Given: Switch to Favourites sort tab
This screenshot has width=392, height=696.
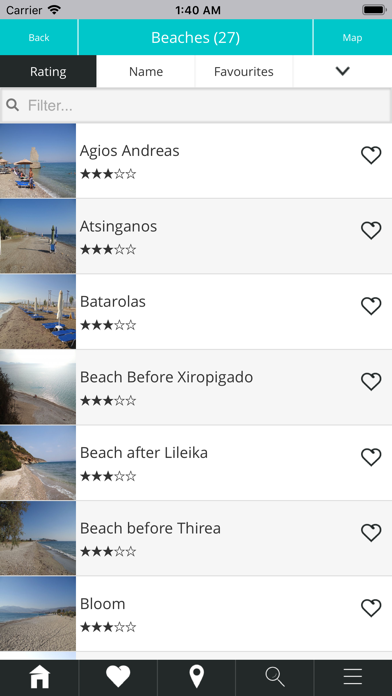Looking at the screenshot, I should tap(244, 71).
